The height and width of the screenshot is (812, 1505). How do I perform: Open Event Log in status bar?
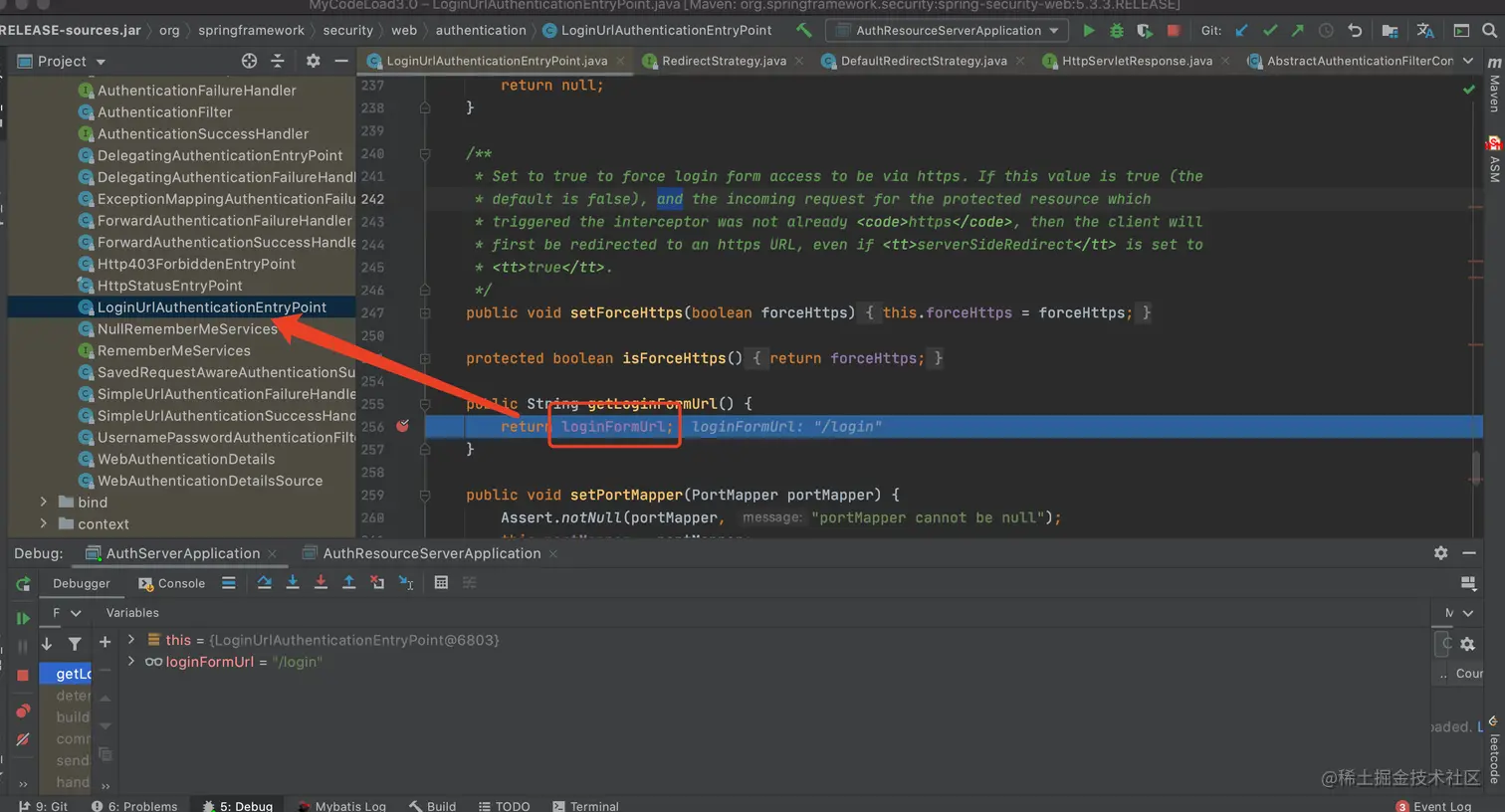point(1433,806)
